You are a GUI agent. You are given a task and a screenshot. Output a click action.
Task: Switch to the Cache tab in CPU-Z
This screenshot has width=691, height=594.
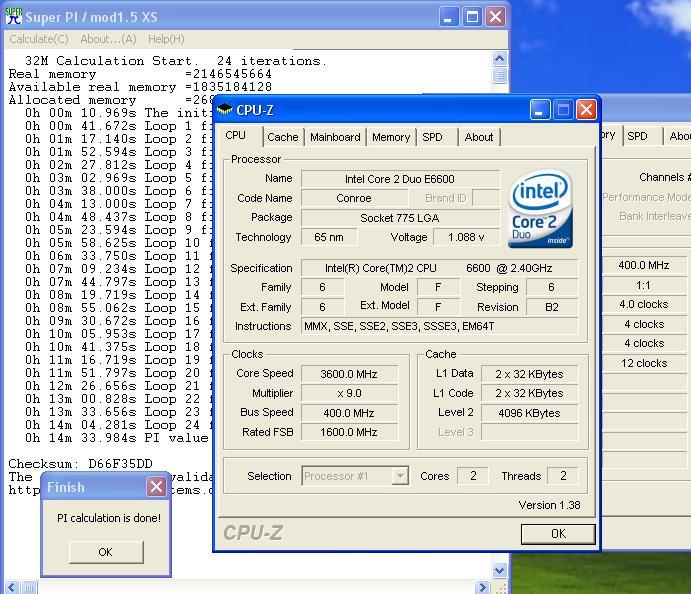[x=282, y=137]
